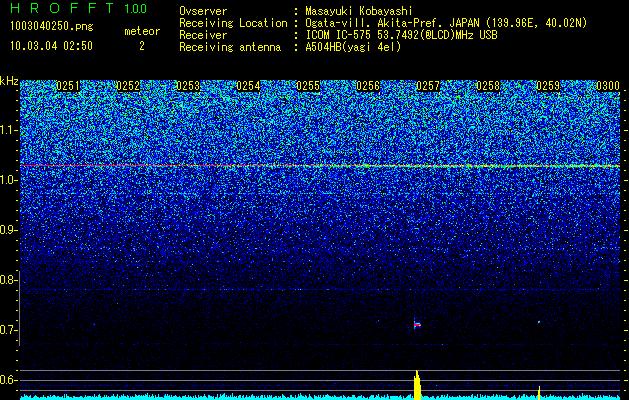Click observer name Masayuki Kobayashi
Viewport: 629px width, 400px height.
coord(359,11)
